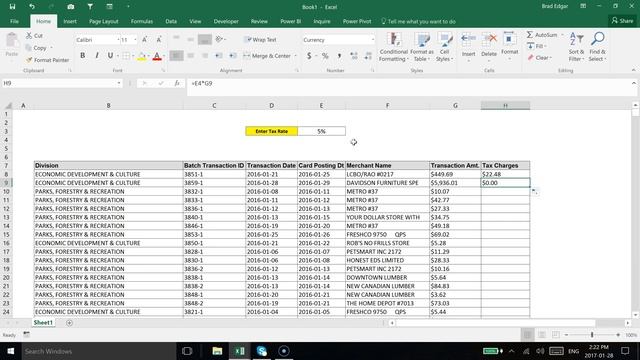Click the Name Box showing H9
The height and width of the screenshot is (360, 640).
point(62,83)
